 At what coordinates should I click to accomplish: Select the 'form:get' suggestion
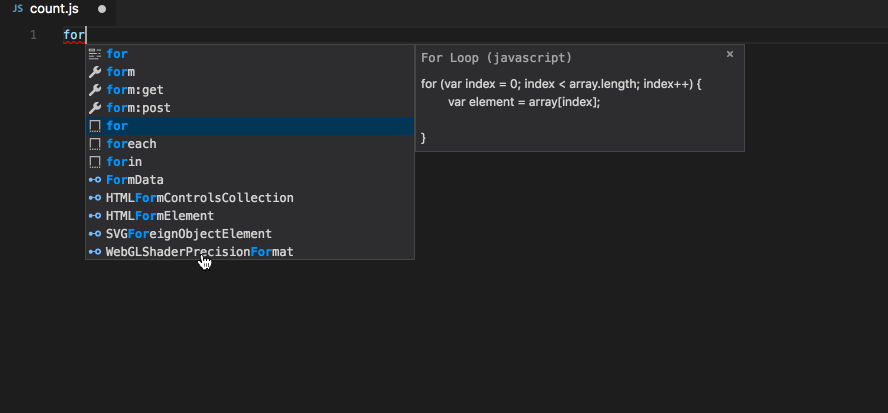click(x=250, y=90)
